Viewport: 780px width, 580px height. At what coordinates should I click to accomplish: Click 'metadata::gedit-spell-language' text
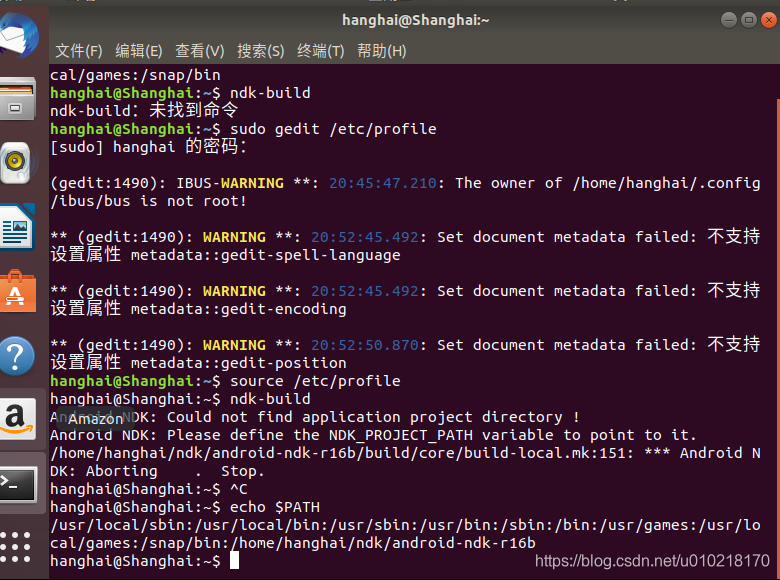click(x=266, y=255)
